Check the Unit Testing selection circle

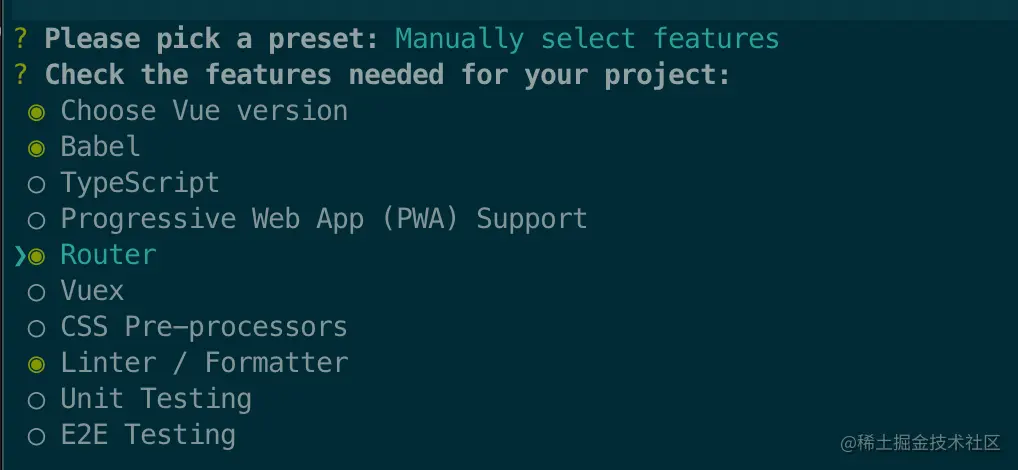[36, 401]
